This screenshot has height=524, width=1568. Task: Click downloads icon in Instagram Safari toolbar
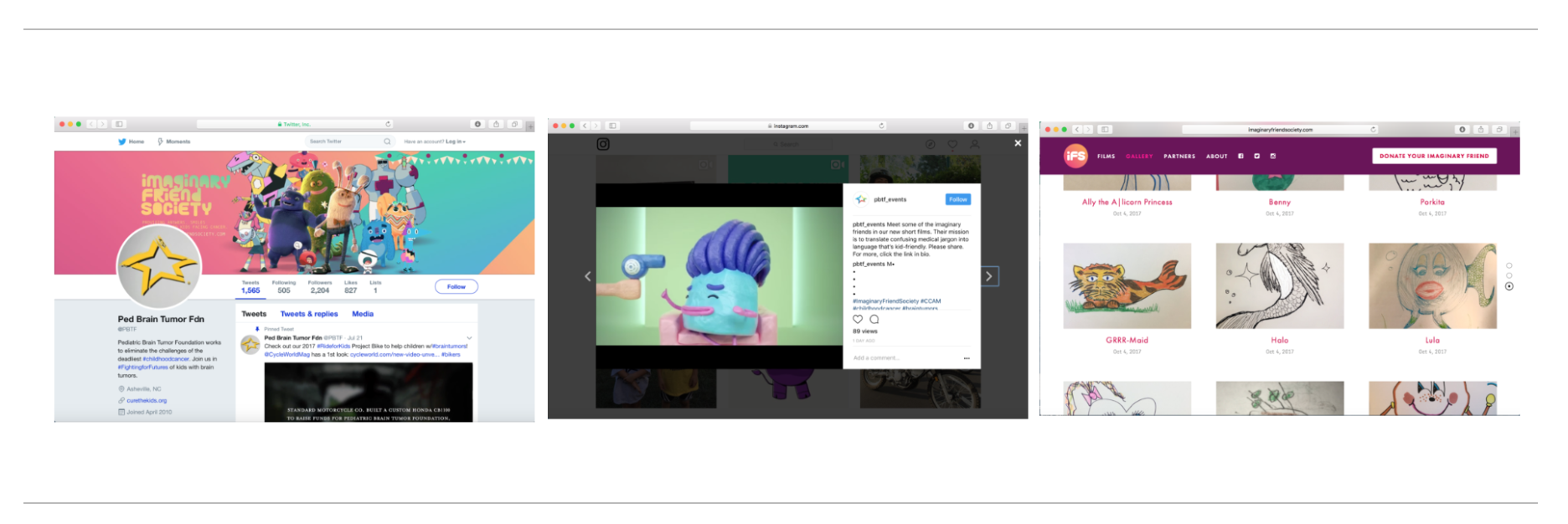[971, 126]
